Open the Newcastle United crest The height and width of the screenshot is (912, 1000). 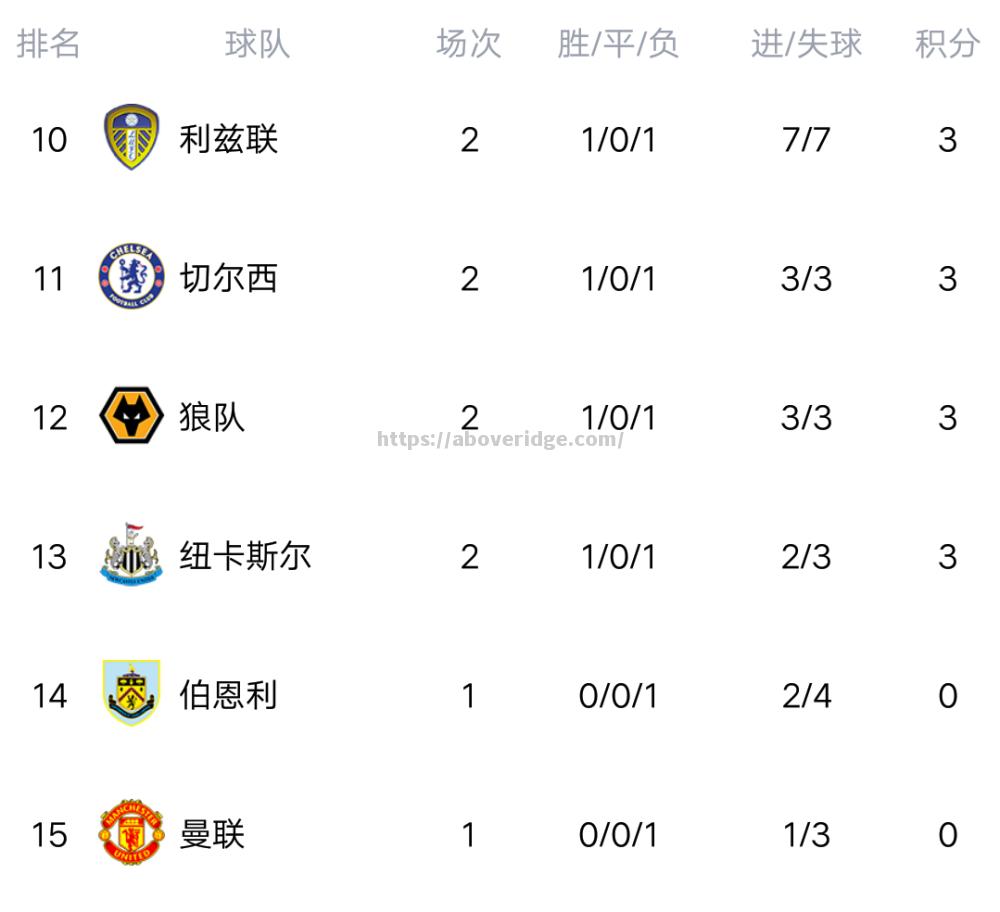pos(131,554)
